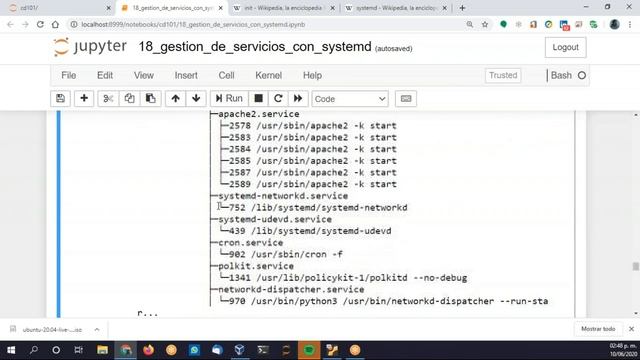Move the selected cell down with the arrow

point(196,98)
